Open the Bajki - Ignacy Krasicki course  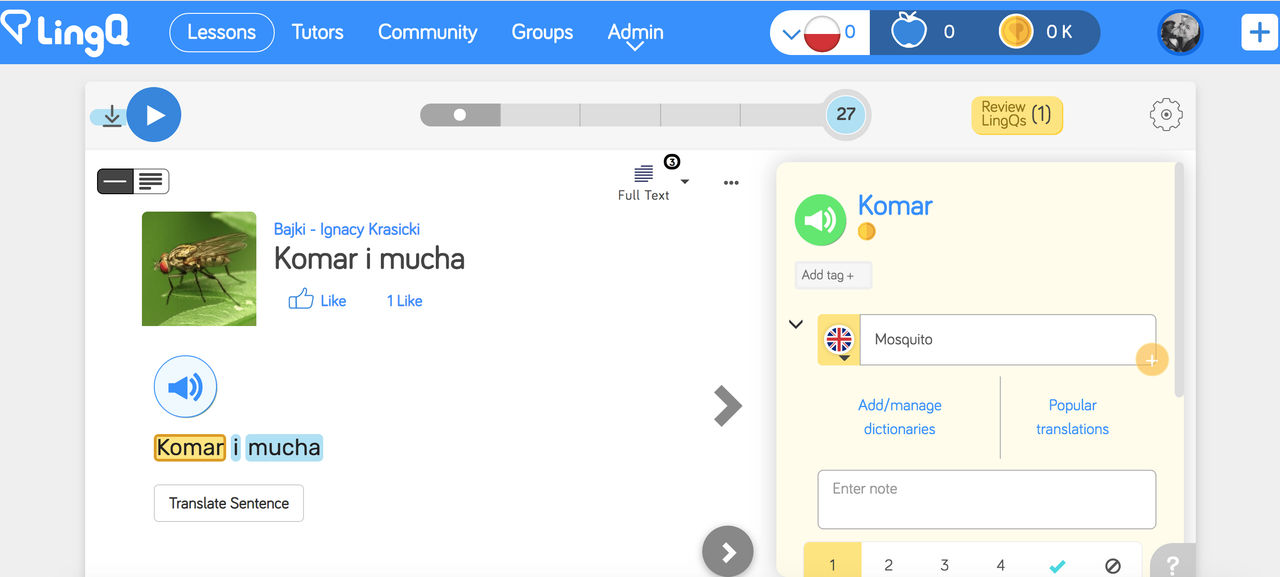point(347,229)
